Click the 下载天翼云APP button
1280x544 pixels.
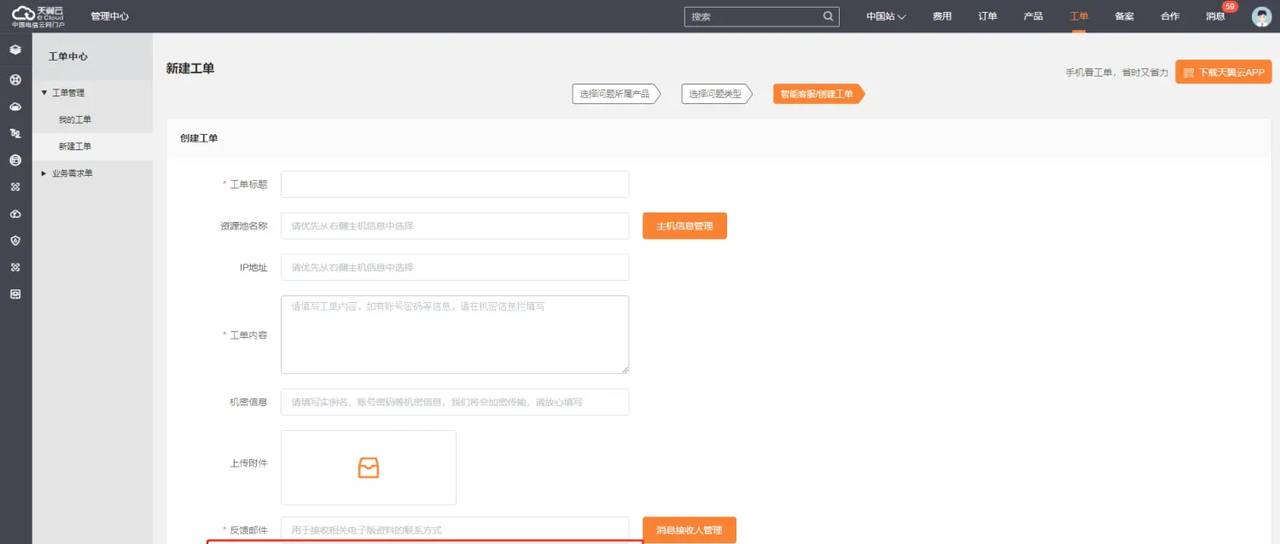click(x=1223, y=72)
